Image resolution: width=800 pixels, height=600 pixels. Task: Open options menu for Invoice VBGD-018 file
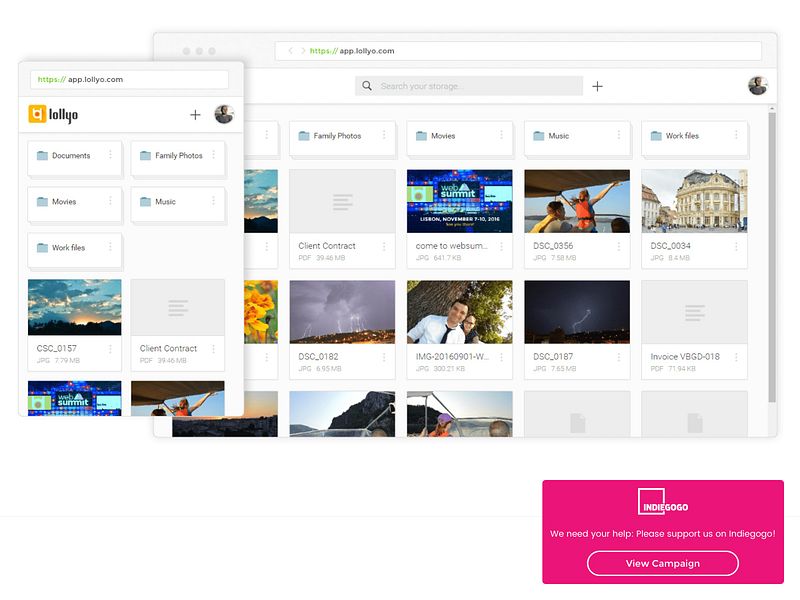click(x=736, y=357)
